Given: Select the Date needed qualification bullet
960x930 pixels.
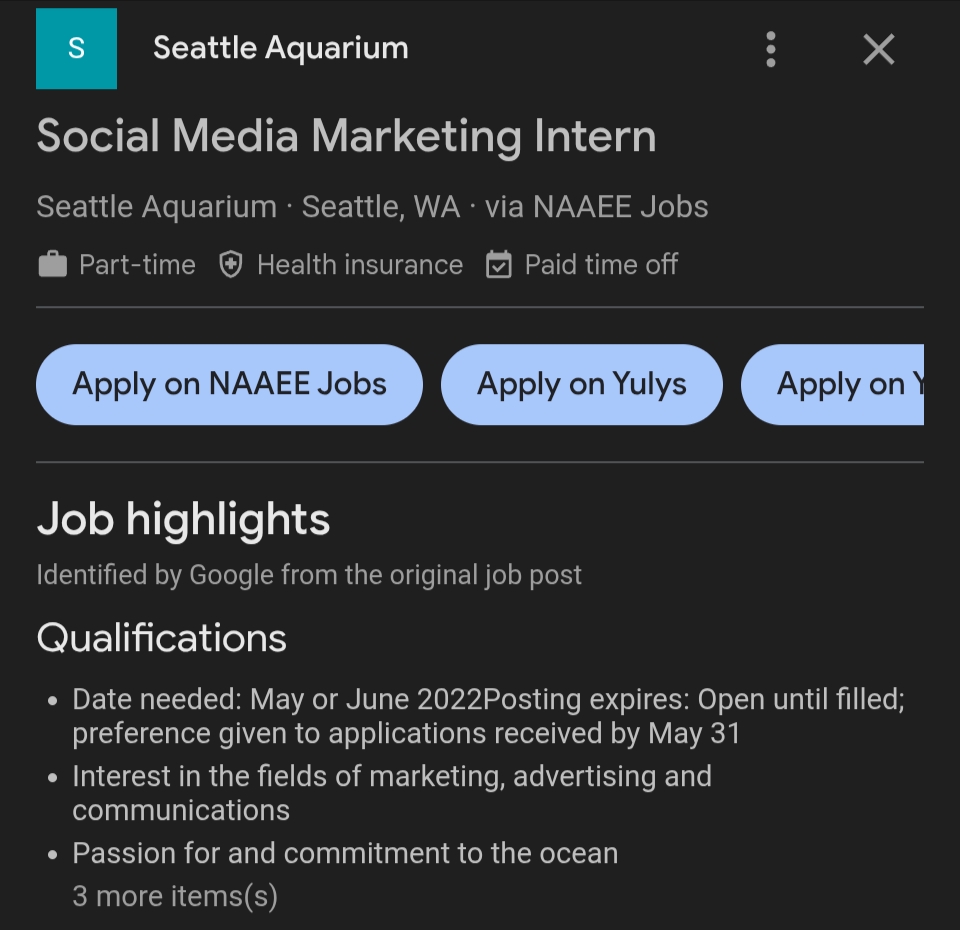Looking at the screenshot, I should [x=488, y=716].
